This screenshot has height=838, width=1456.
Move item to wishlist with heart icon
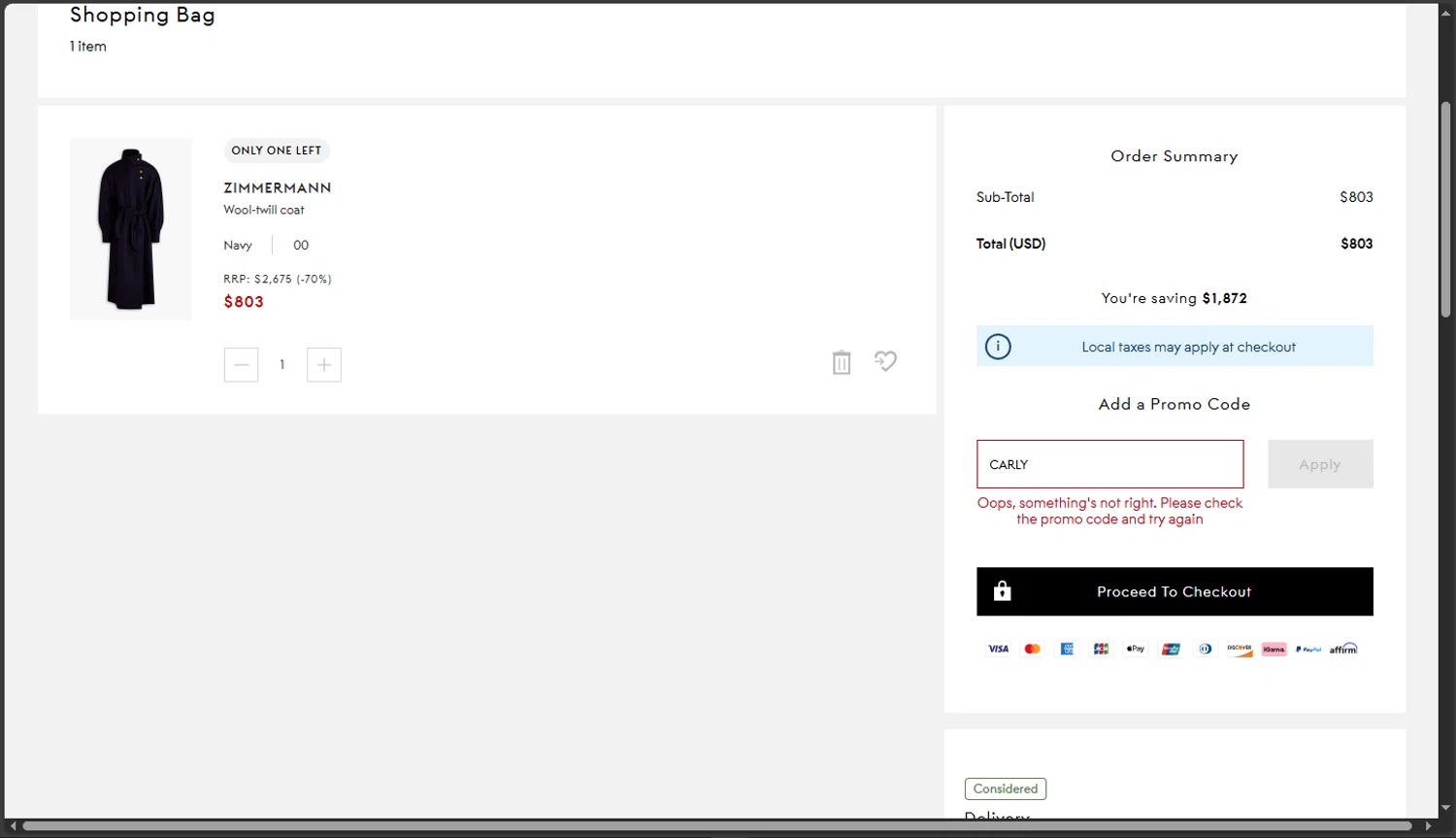pyautogui.click(x=885, y=361)
